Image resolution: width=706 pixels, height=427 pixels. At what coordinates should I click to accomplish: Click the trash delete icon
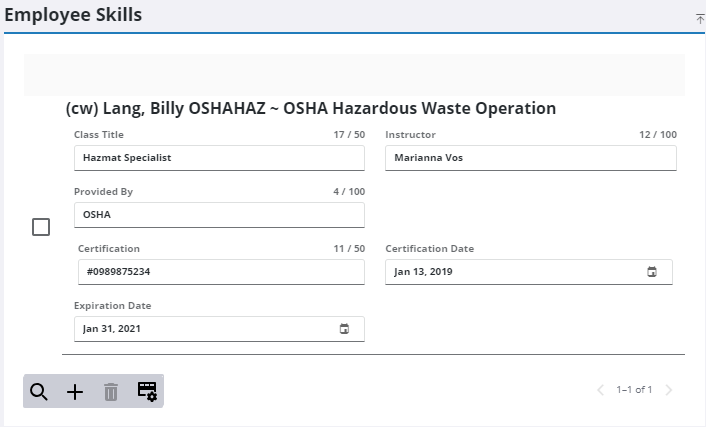coord(111,392)
